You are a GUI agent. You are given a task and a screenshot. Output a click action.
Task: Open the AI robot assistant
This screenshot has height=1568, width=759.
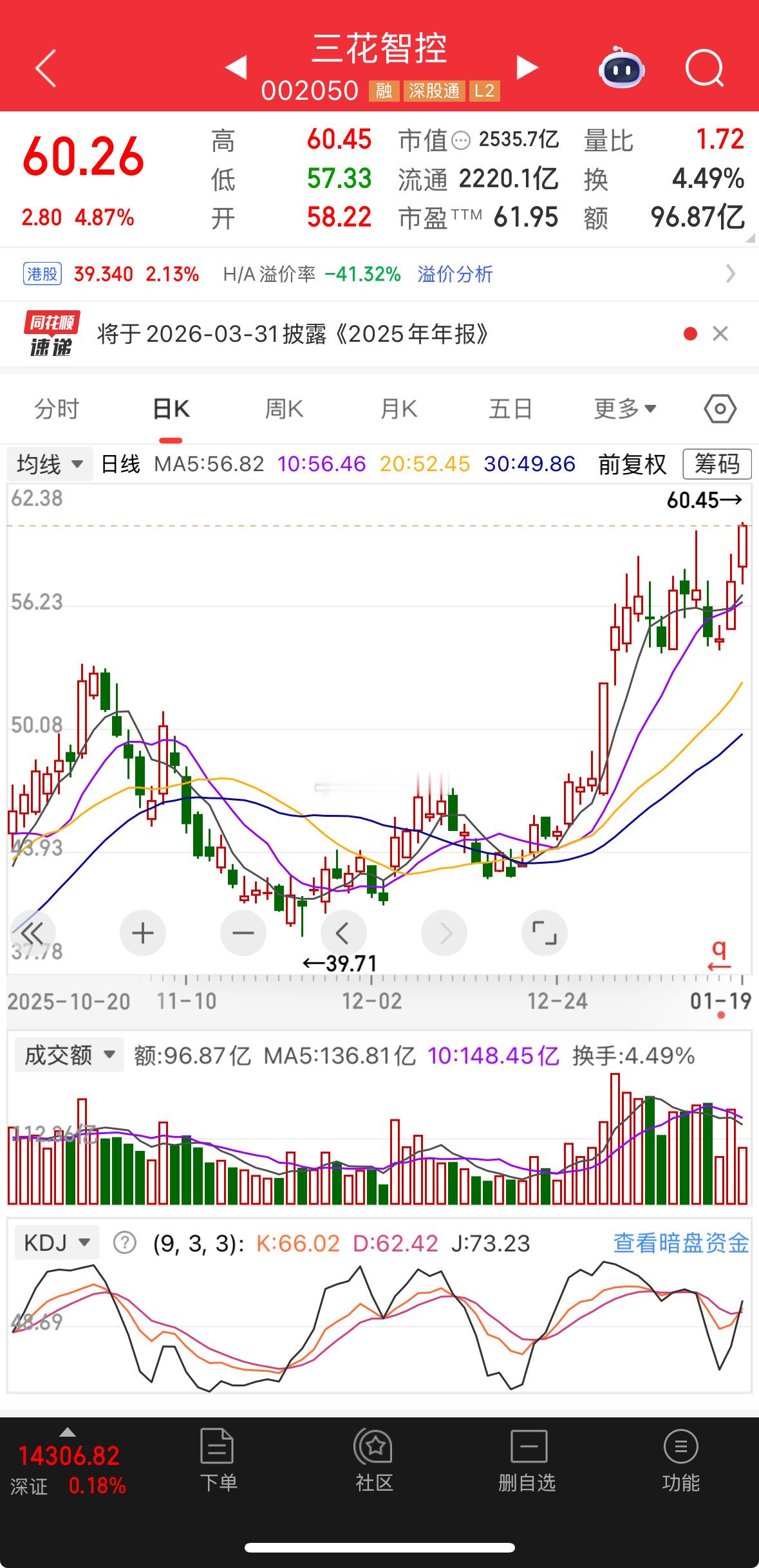[x=621, y=68]
